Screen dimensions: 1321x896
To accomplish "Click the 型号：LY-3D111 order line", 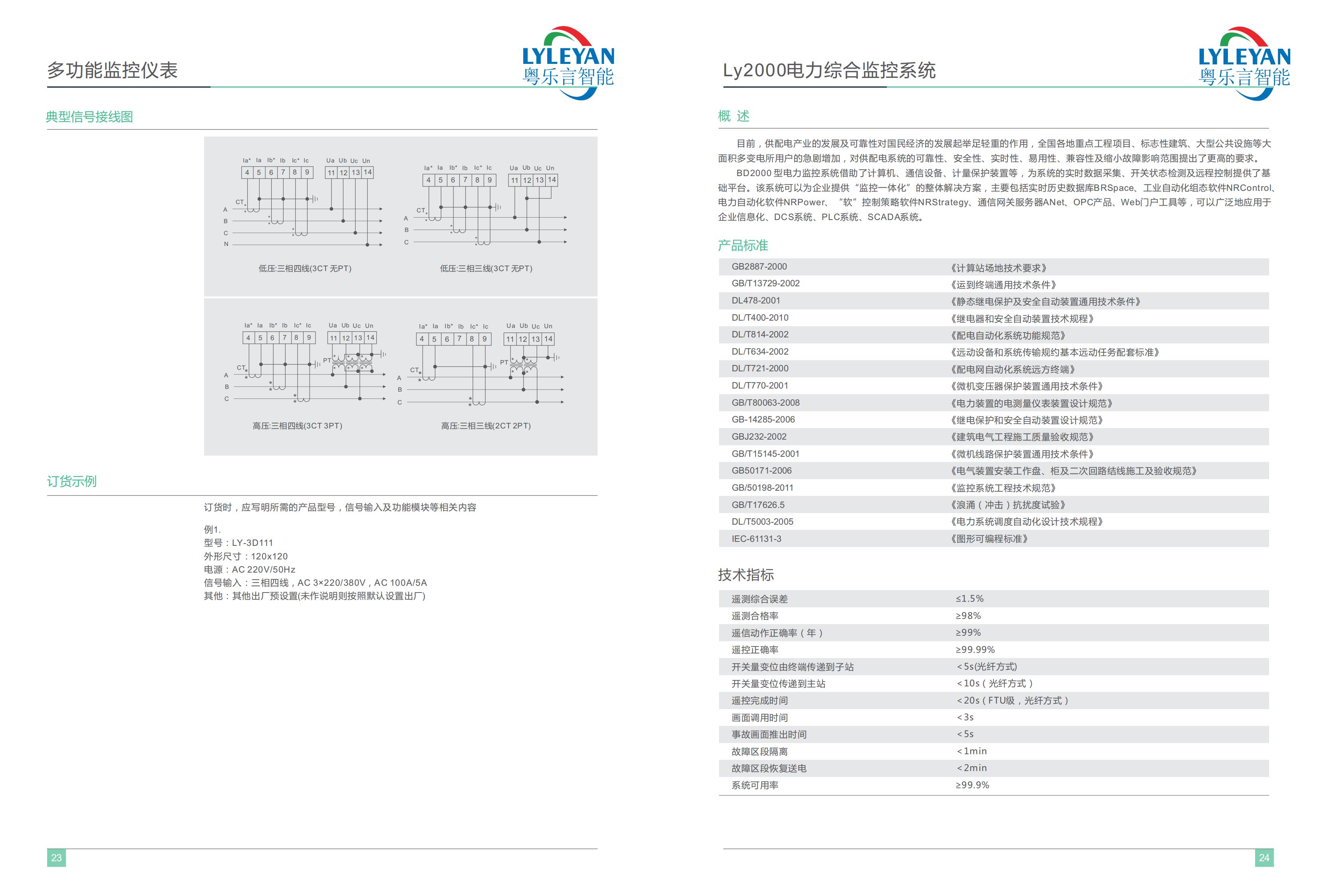I will click(238, 543).
